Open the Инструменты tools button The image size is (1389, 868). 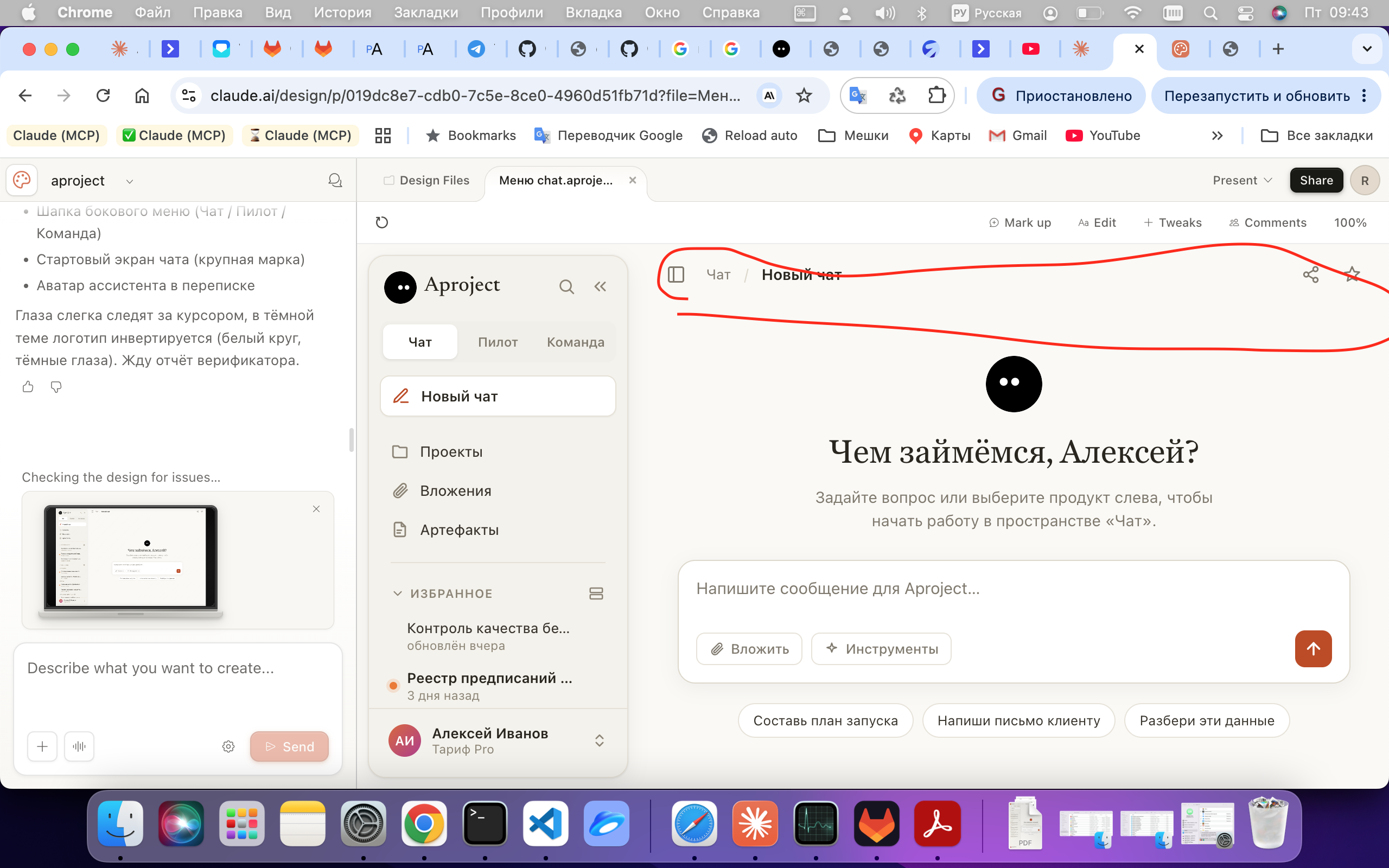881,649
